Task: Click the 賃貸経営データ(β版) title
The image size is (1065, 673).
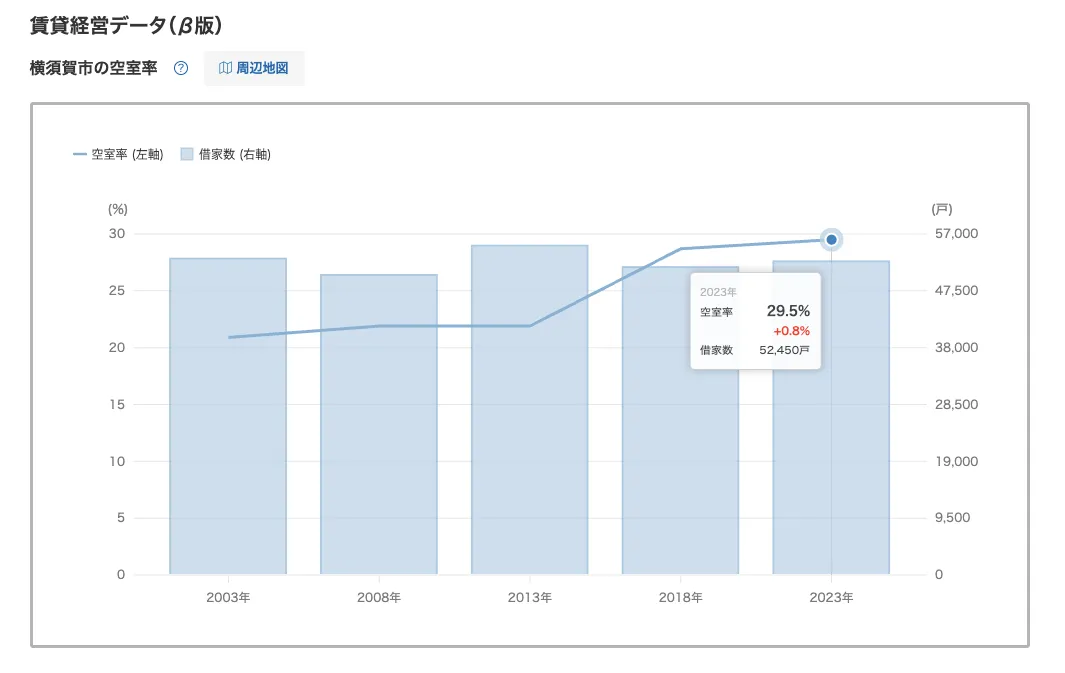Action: coord(125,24)
